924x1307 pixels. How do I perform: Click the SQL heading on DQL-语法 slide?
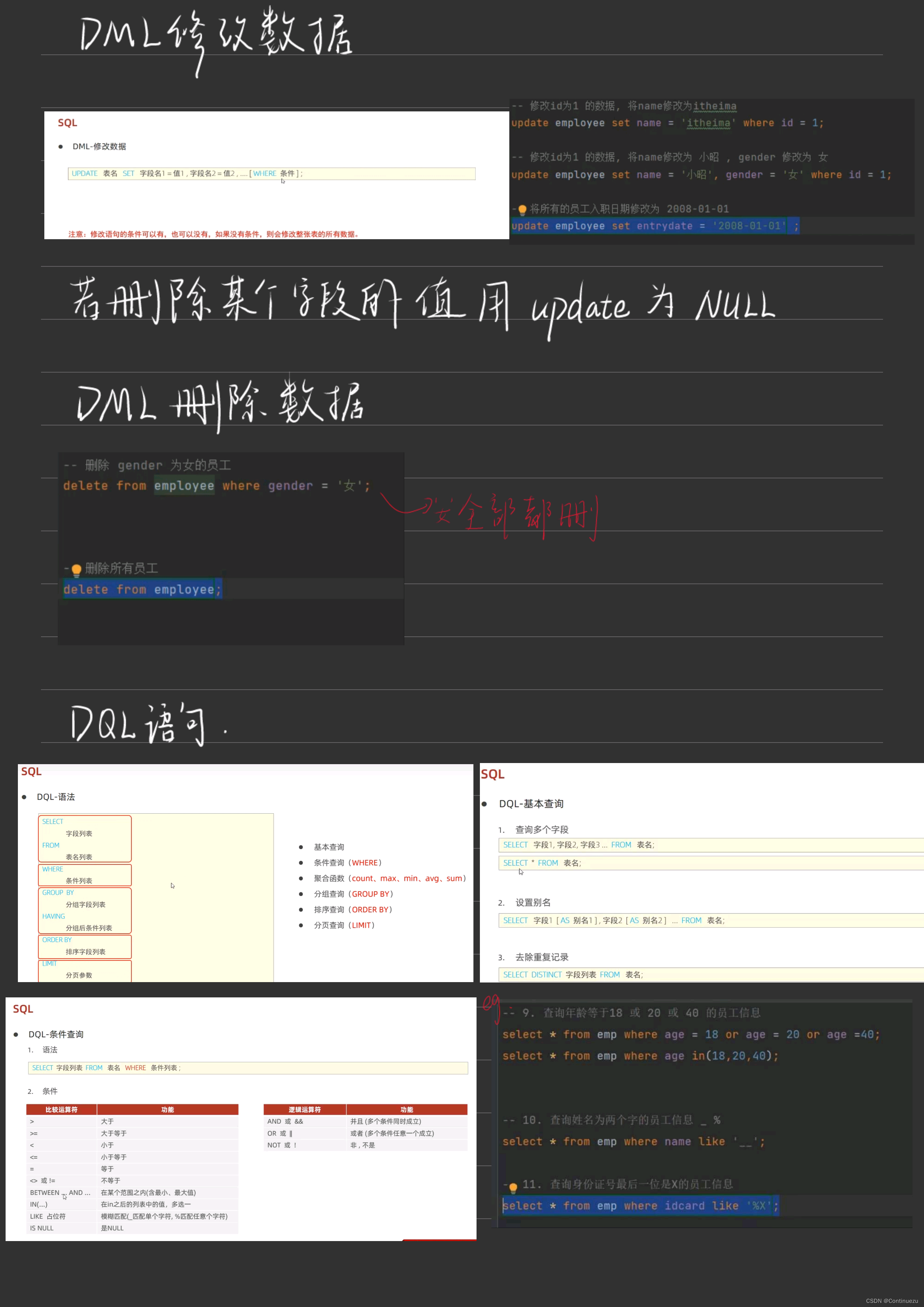click(x=31, y=771)
